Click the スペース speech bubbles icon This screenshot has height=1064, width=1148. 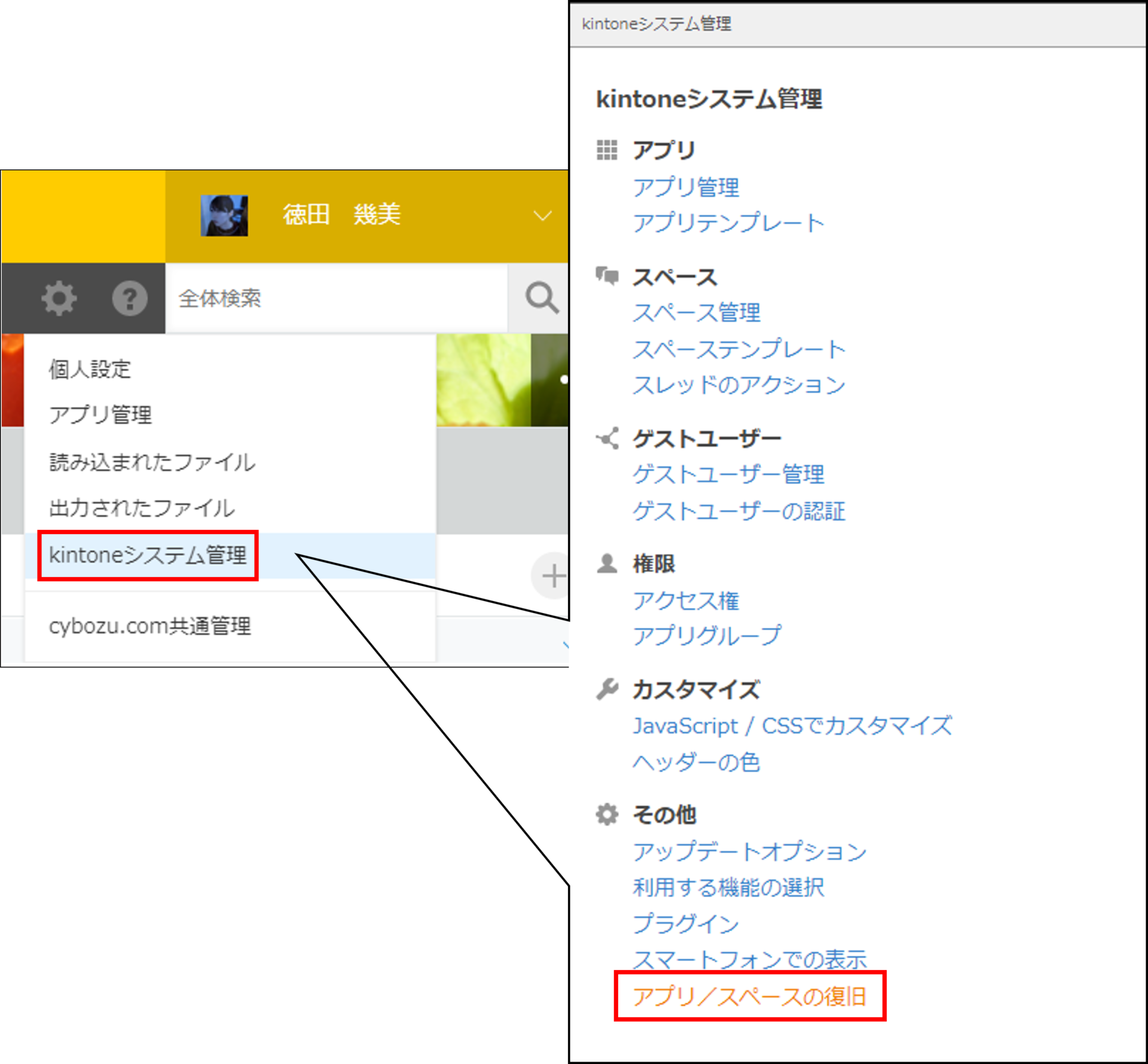click(x=607, y=276)
